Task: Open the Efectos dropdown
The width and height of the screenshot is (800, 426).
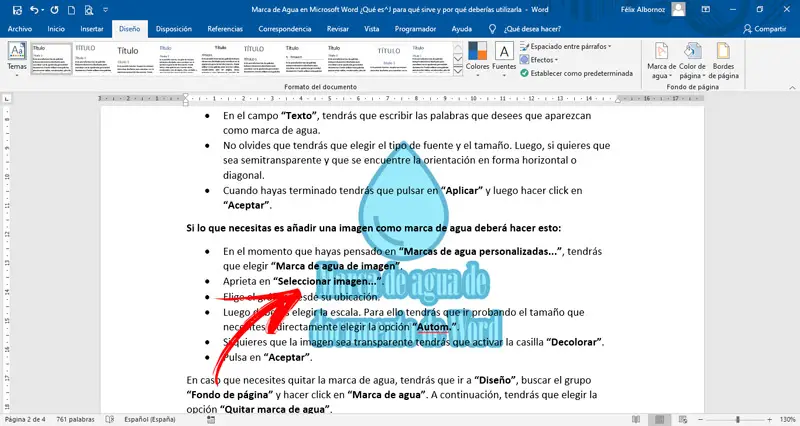Action: tap(539, 60)
